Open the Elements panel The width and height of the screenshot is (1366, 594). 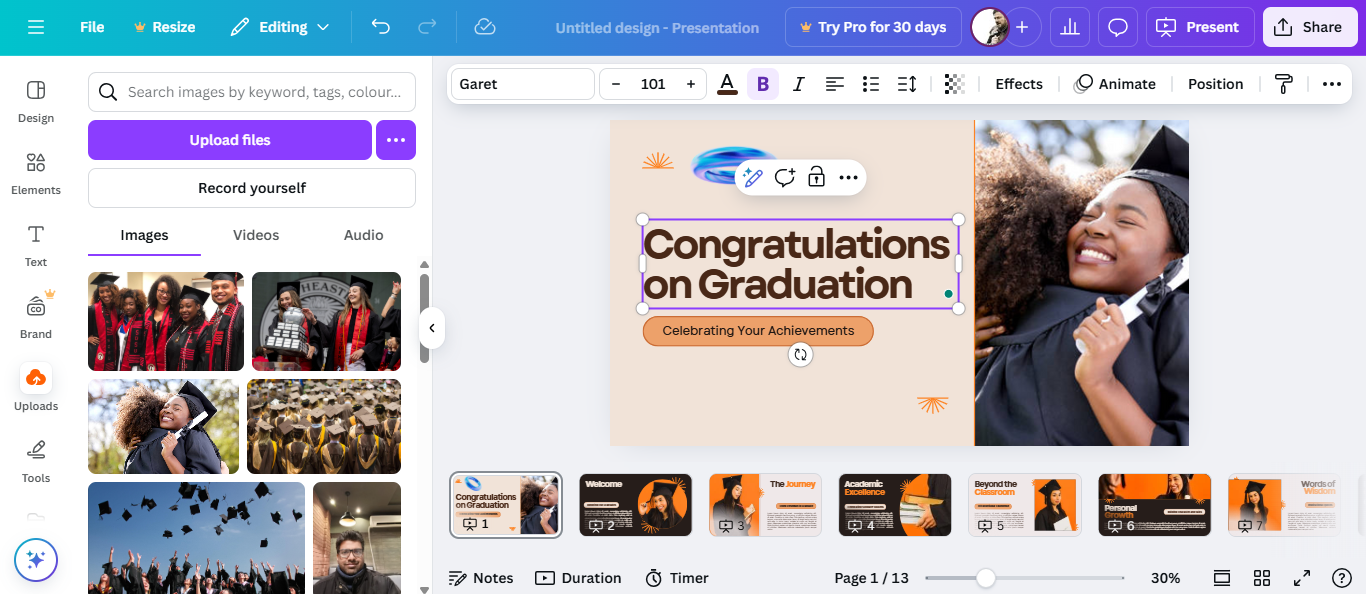[x=36, y=174]
